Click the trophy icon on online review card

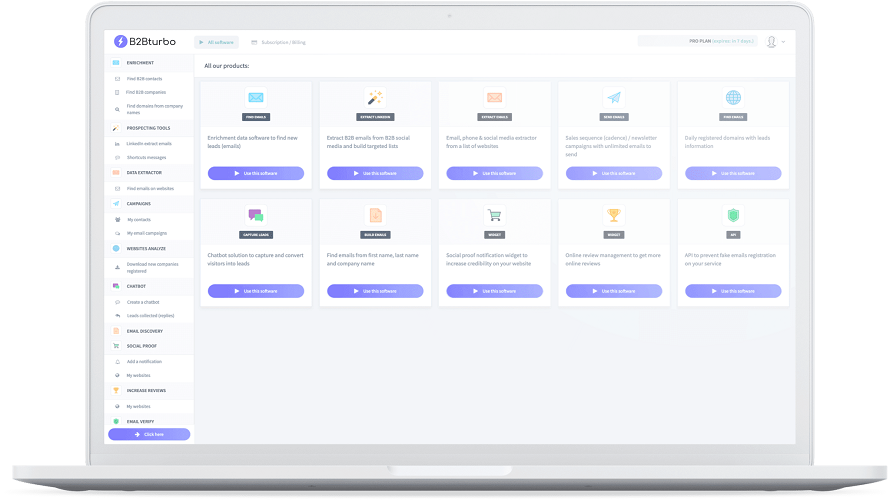click(x=614, y=216)
